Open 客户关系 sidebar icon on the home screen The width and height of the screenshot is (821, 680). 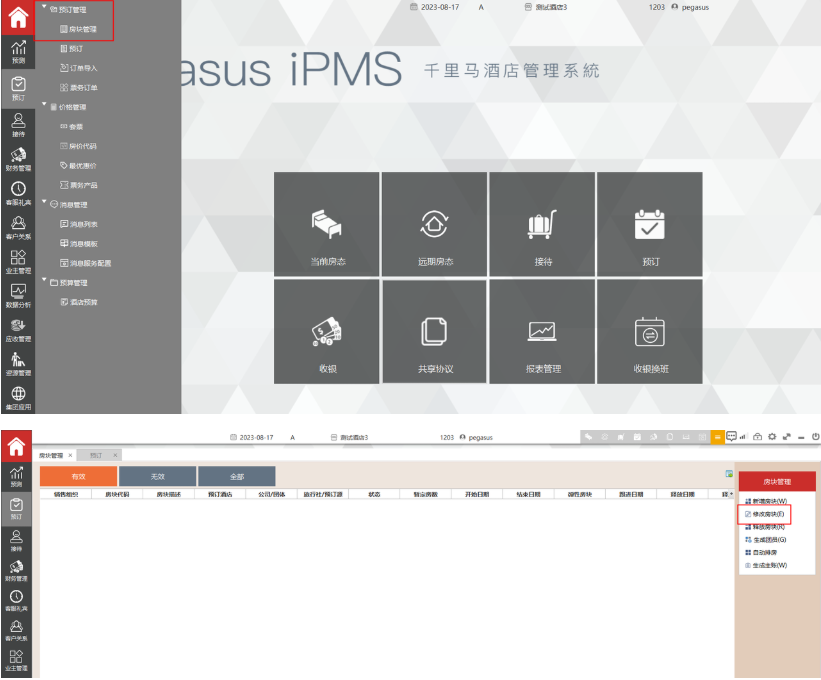(18, 227)
